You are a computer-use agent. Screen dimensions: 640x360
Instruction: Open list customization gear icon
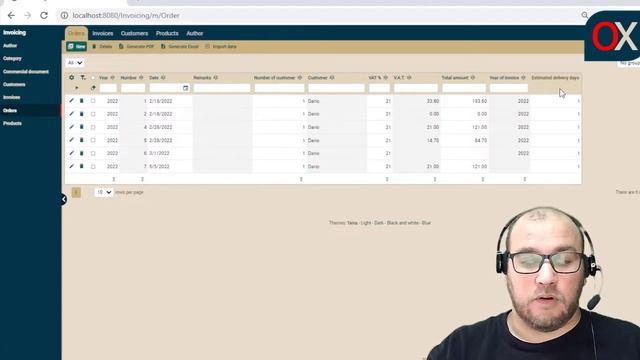71,77
